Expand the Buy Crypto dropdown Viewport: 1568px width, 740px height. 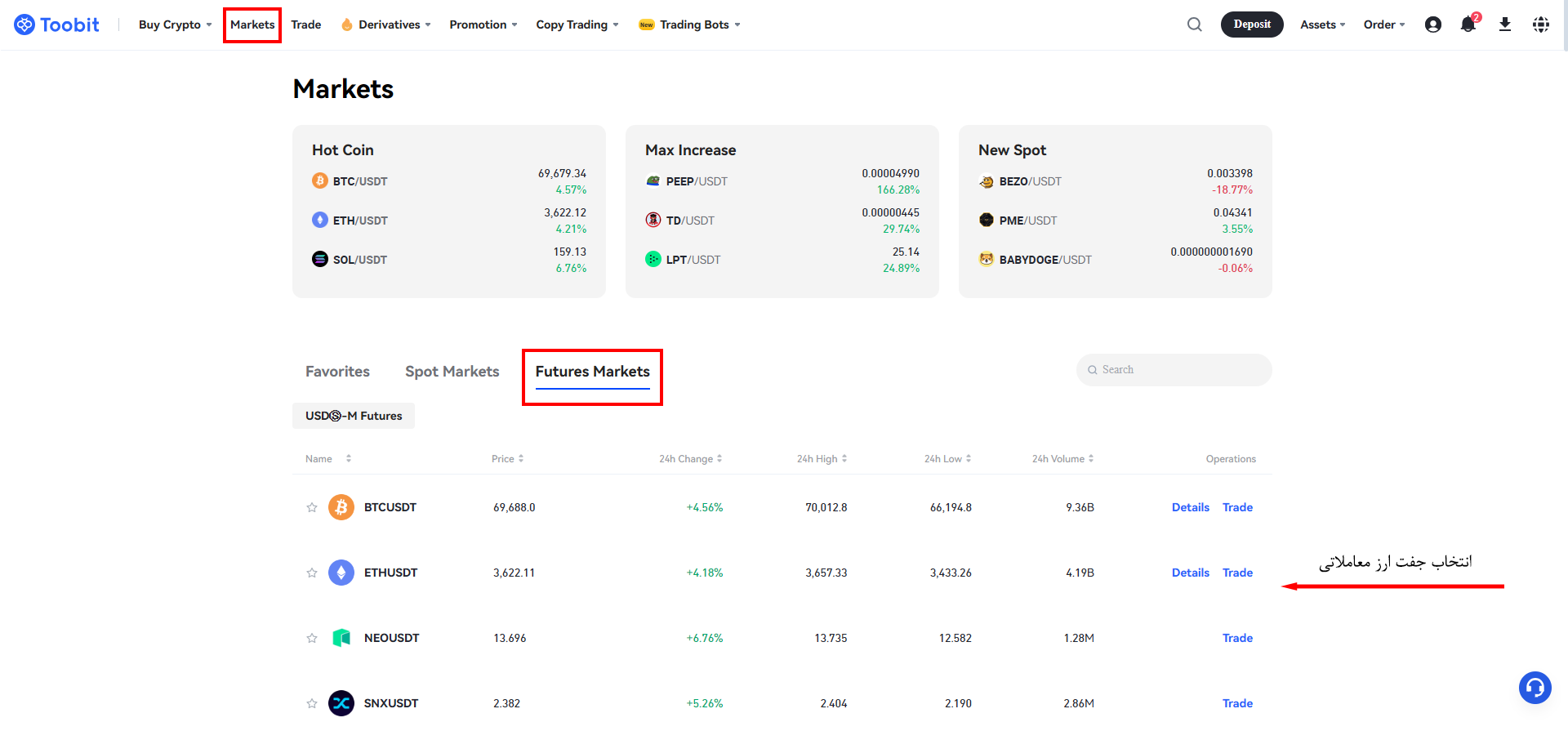(175, 25)
